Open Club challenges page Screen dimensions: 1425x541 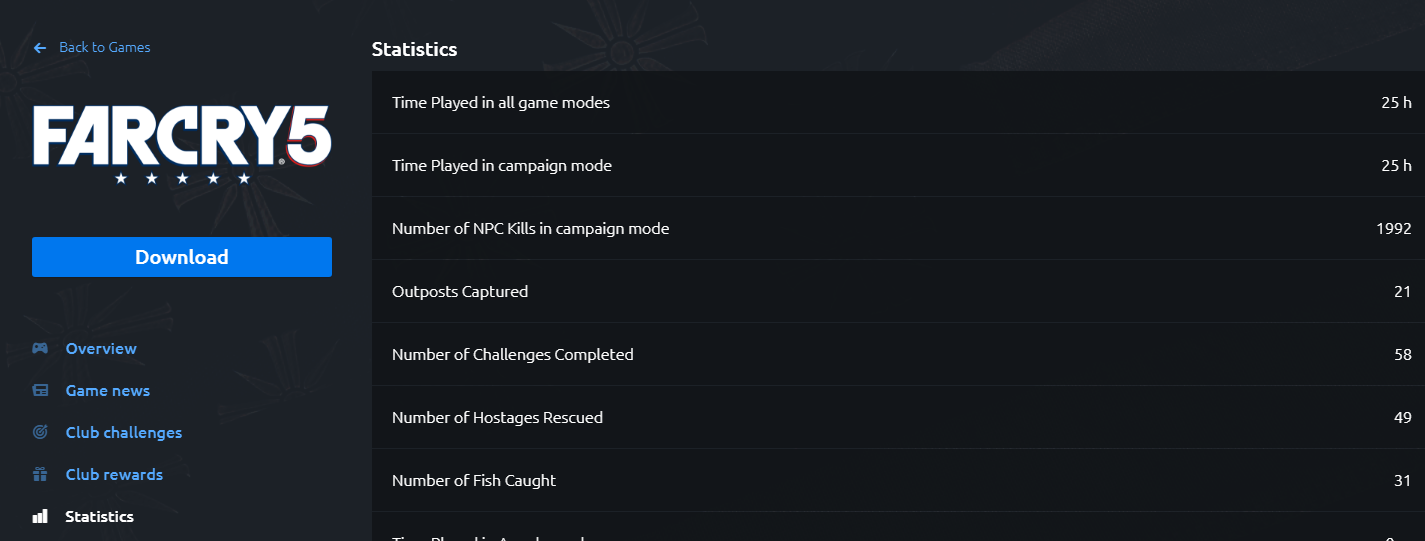(x=124, y=432)
